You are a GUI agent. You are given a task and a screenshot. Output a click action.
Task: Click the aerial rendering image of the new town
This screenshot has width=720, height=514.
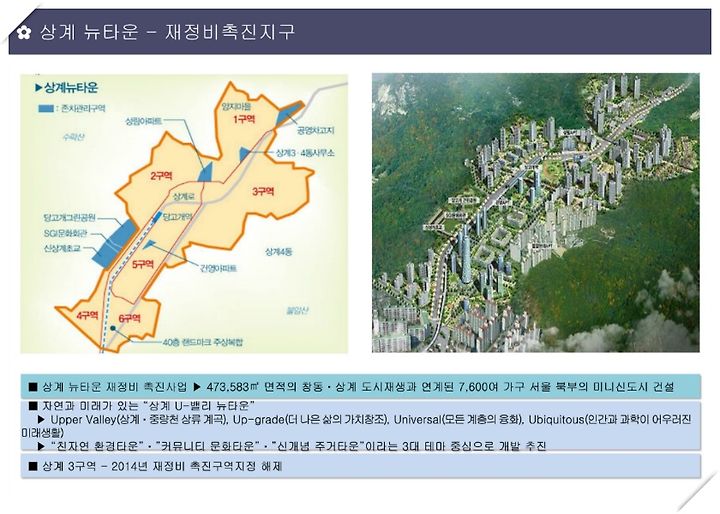pos(535,213)
